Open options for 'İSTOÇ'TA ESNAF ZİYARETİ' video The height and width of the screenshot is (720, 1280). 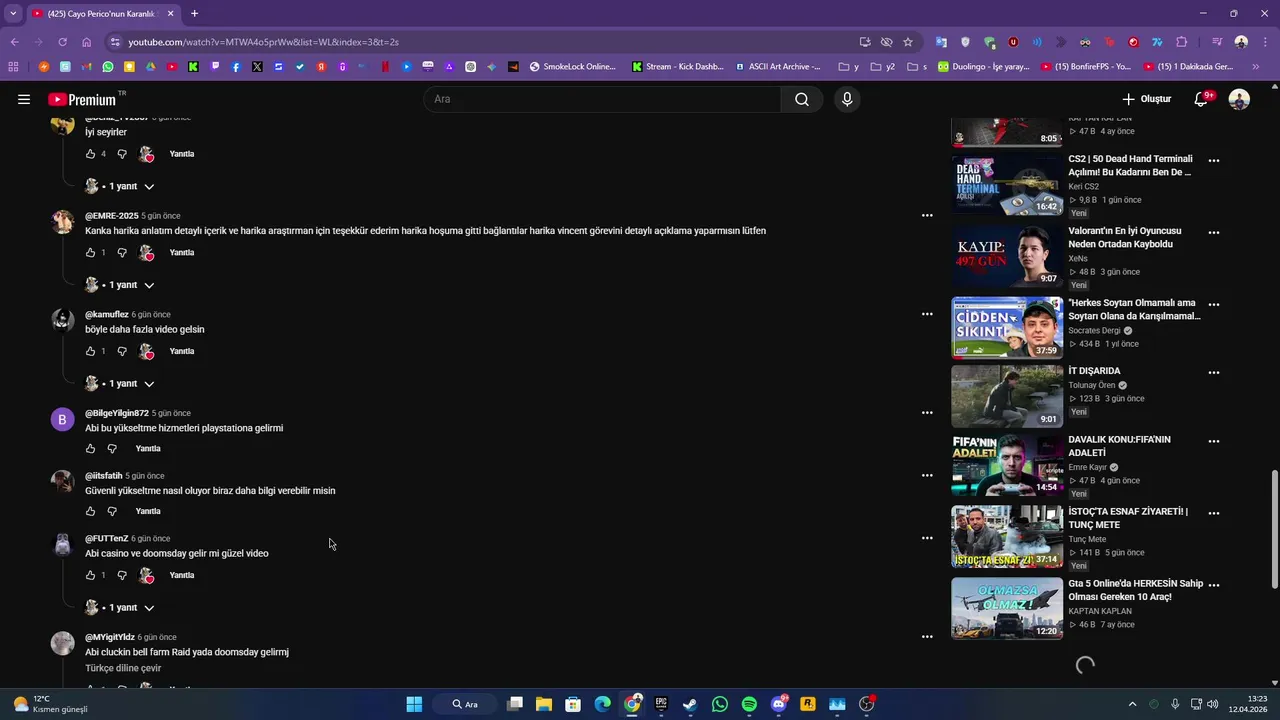pos(1213,513)
